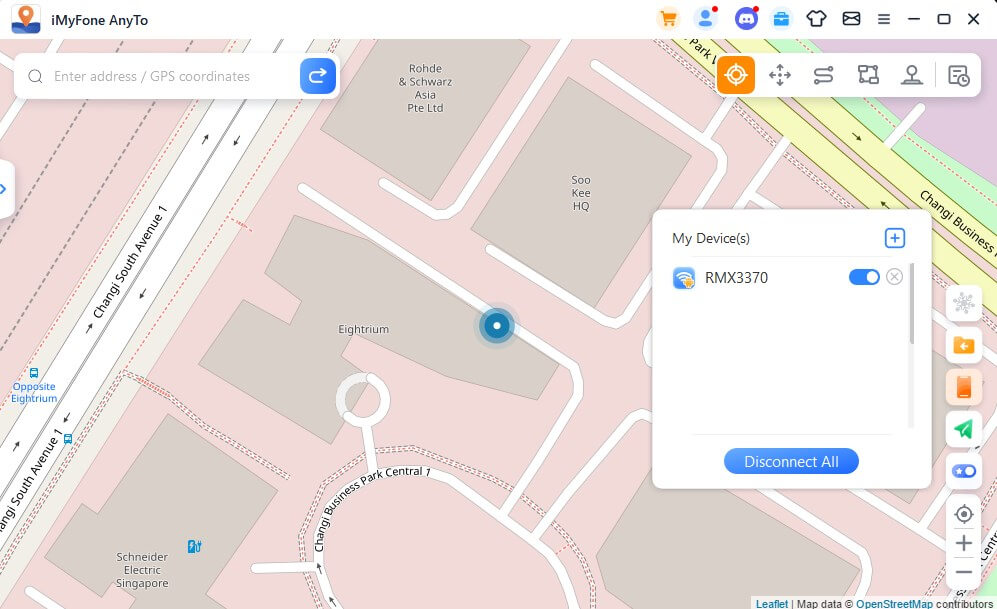
Task: Select the Two-spot route mode icon
Action: 823,75
